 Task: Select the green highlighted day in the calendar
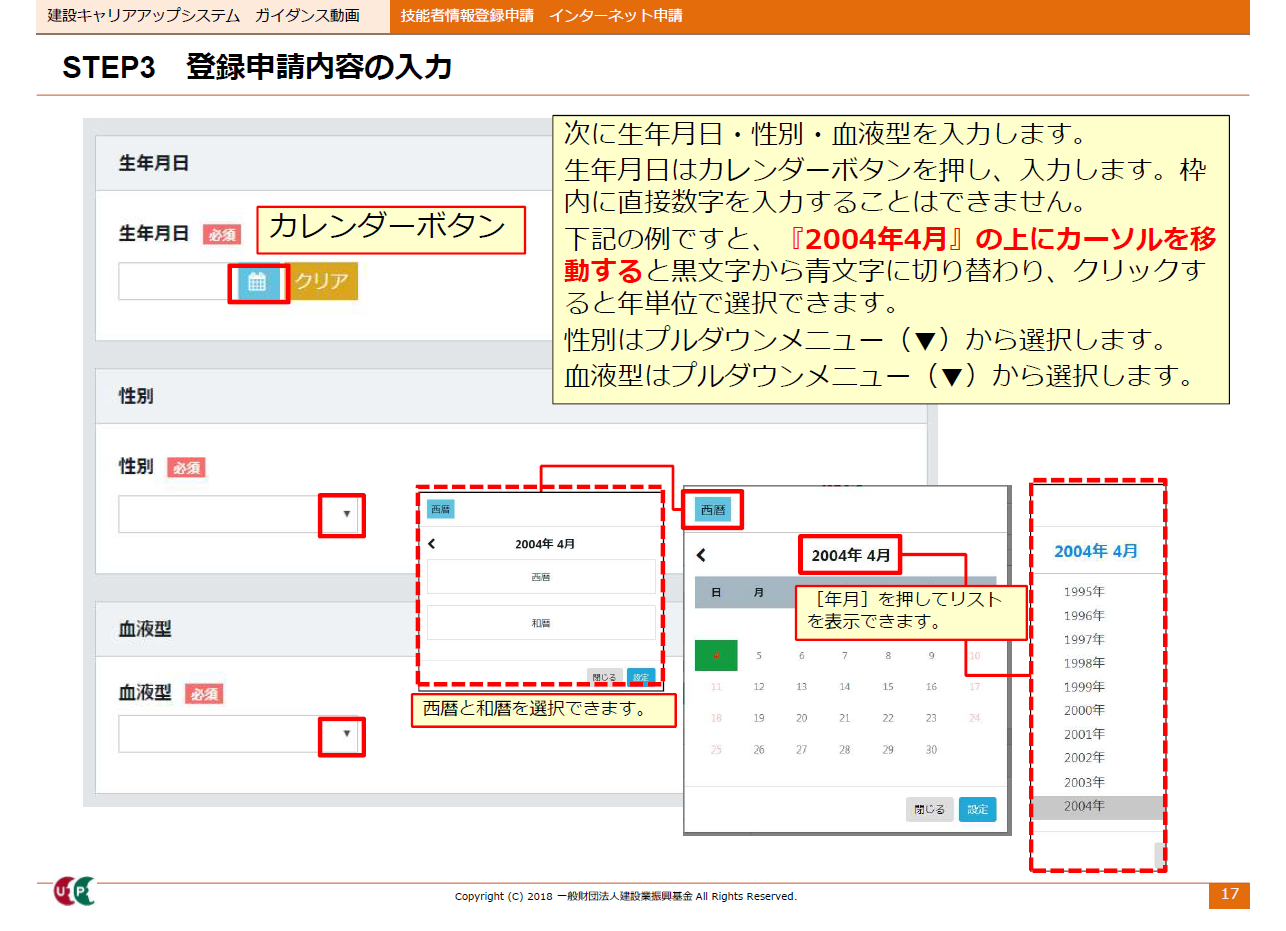716,656
